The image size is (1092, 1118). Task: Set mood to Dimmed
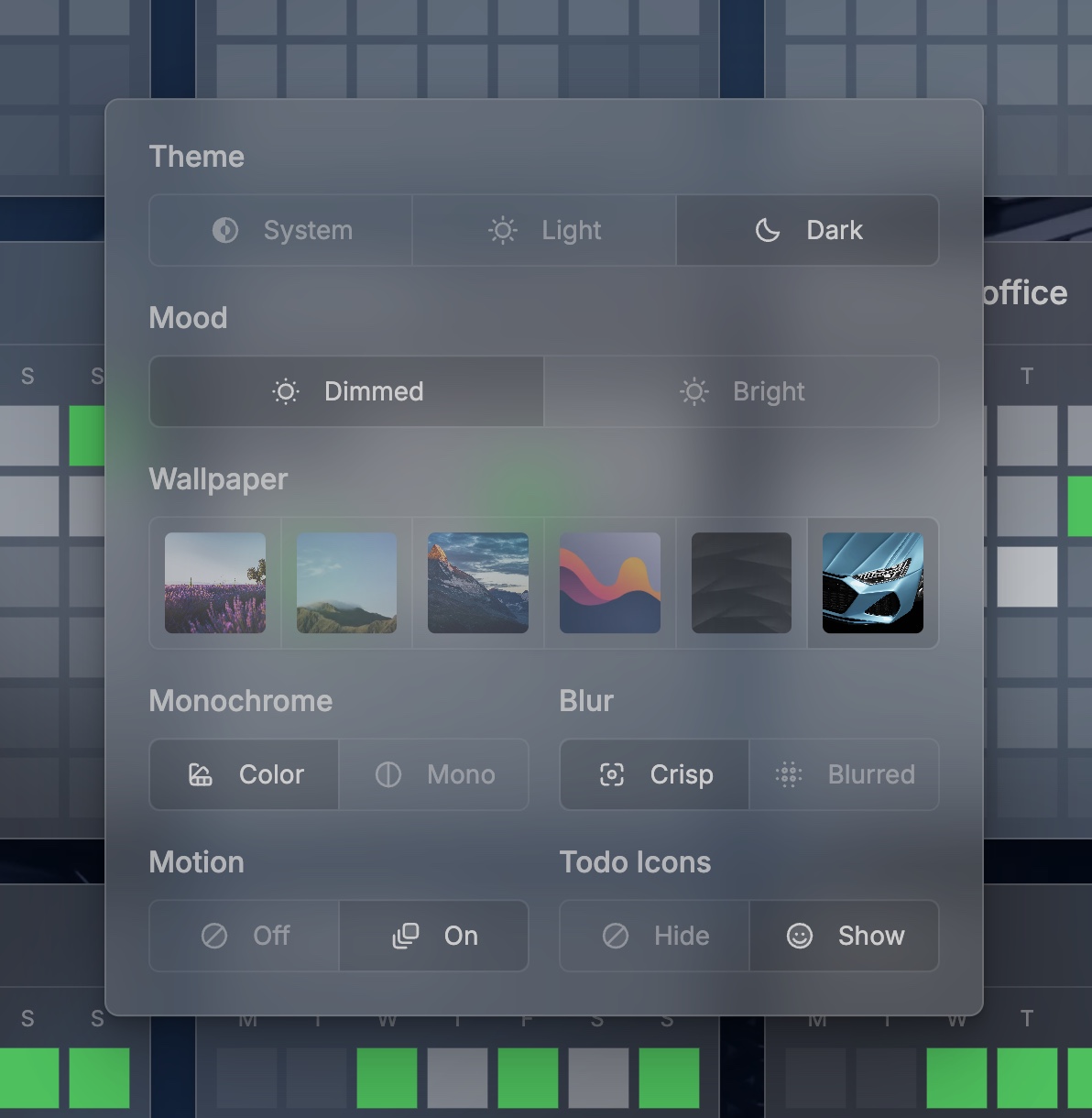point(347,391)
